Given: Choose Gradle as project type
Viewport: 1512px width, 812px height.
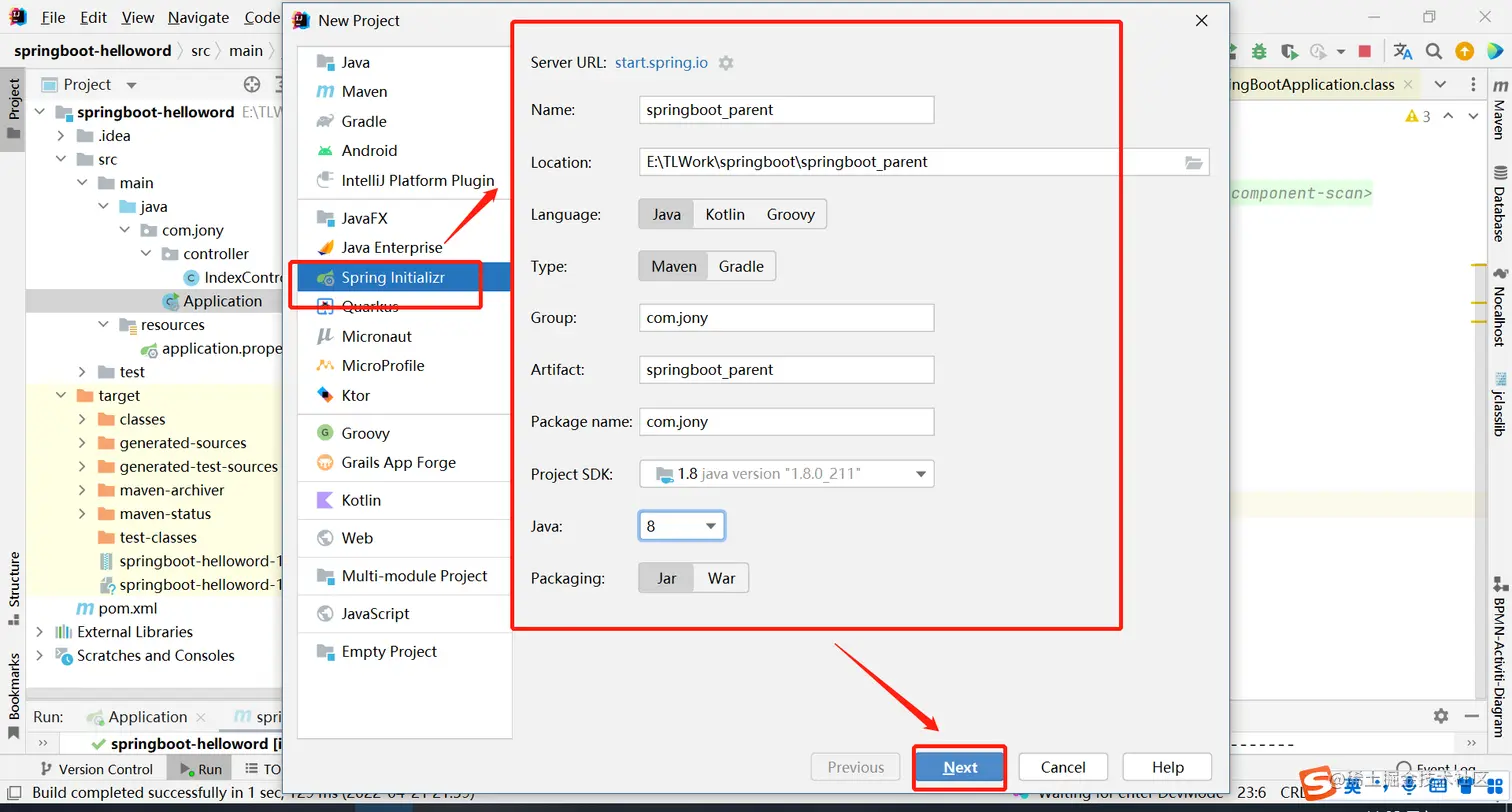Looking at the screenshot, I should (x=741, y=266).
